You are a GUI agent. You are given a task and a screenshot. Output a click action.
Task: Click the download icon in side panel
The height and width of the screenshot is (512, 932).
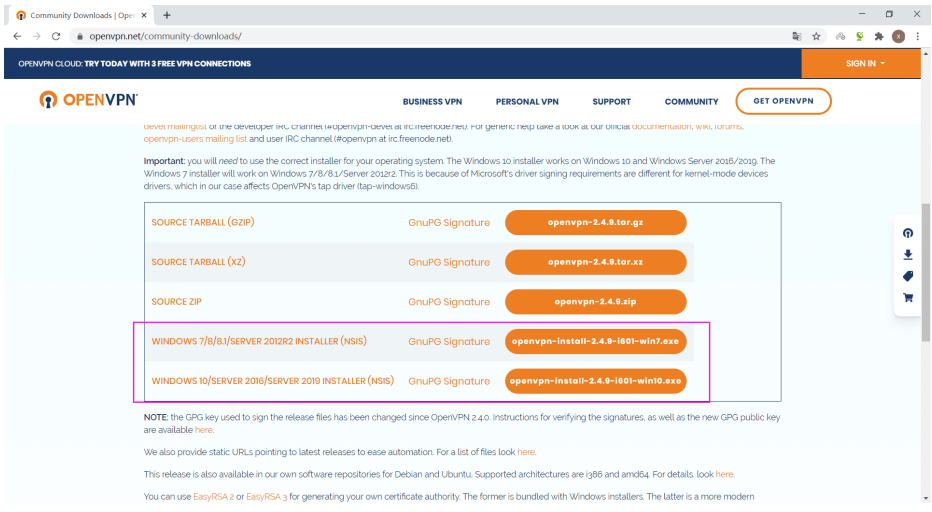(908, 255)
